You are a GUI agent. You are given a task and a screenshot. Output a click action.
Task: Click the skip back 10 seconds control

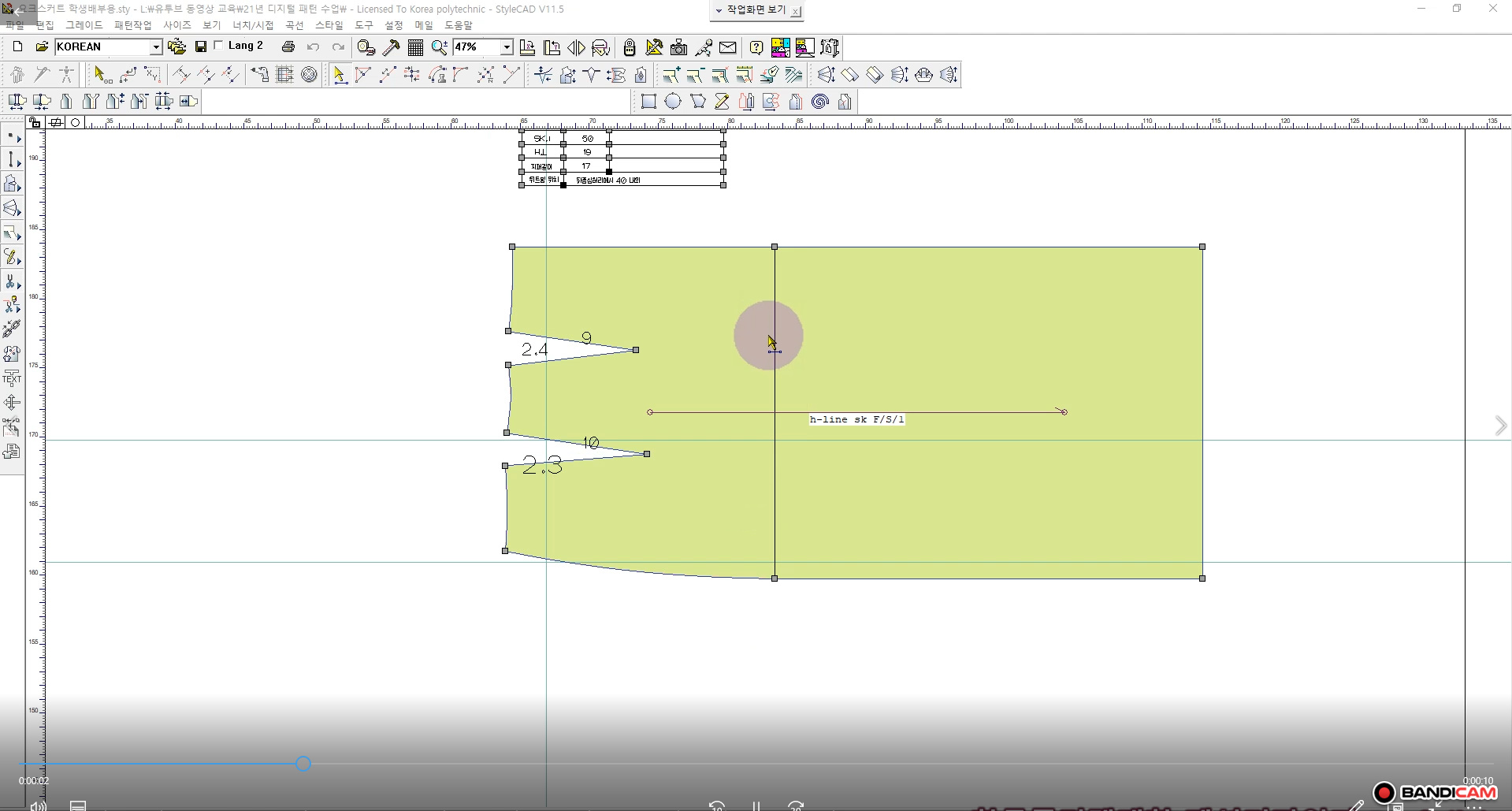[716, 805]
